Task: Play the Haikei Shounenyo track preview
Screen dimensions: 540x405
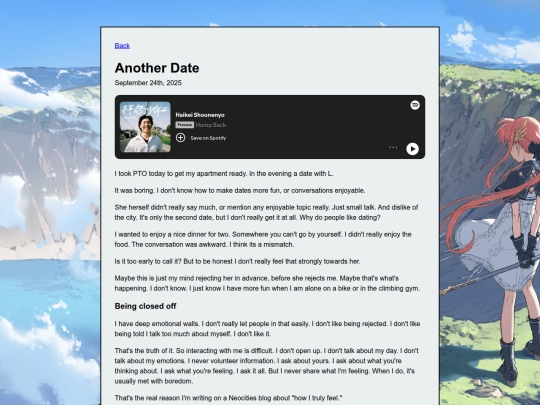Action: [412, 149]
